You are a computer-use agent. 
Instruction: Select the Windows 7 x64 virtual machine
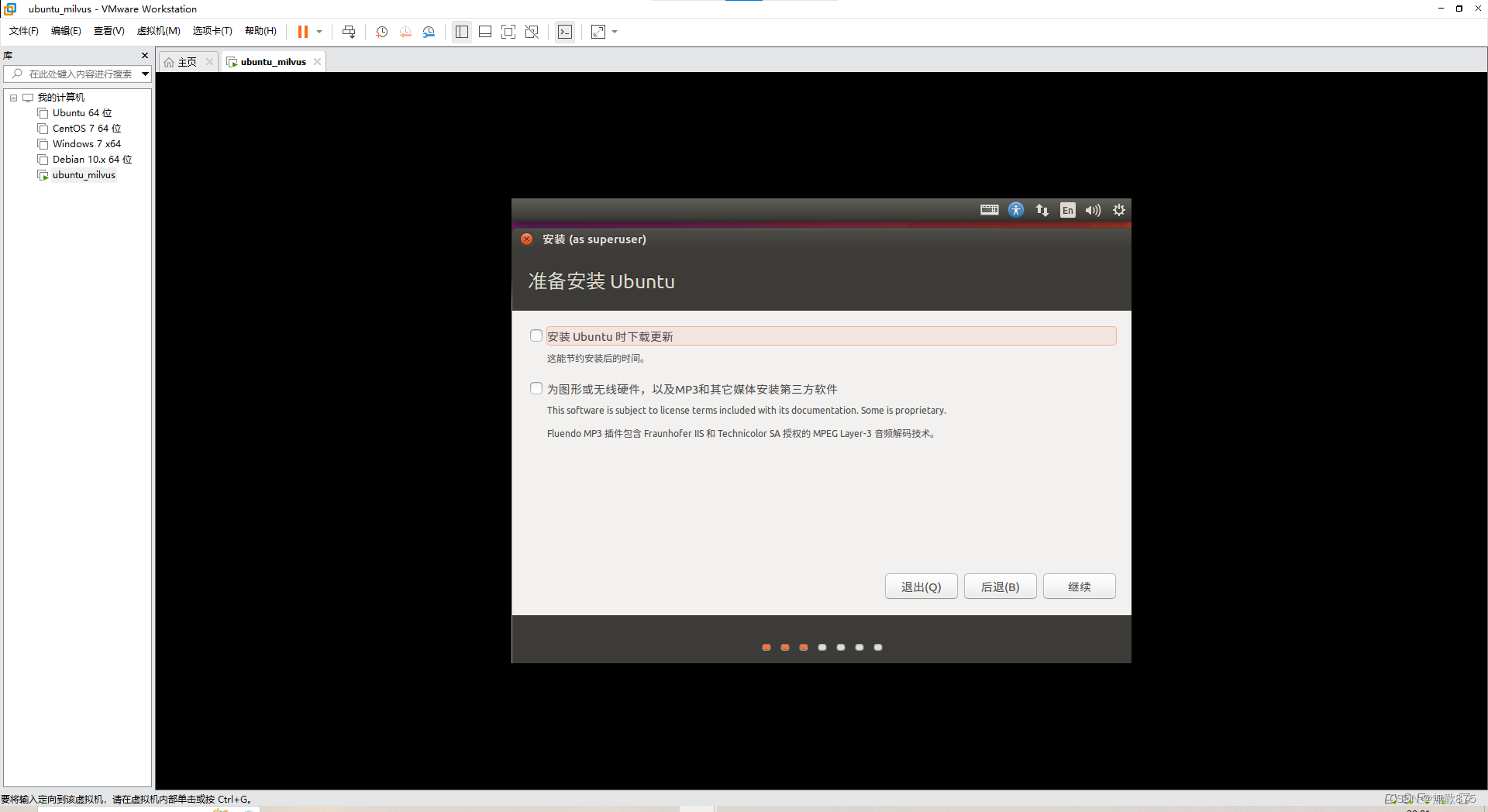87,144
